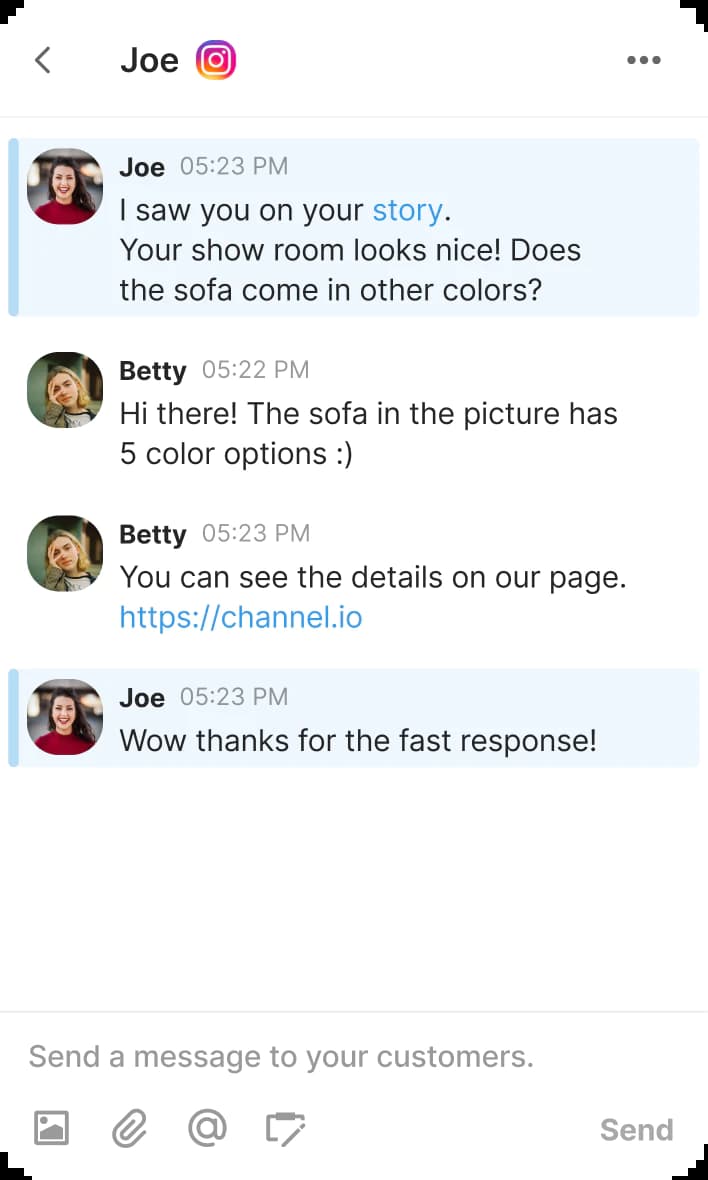This screenshot has height=1180, width=708.
Task: Click Betty's avatar beside the 05:22 PM message
Action: tap(64, 390)
